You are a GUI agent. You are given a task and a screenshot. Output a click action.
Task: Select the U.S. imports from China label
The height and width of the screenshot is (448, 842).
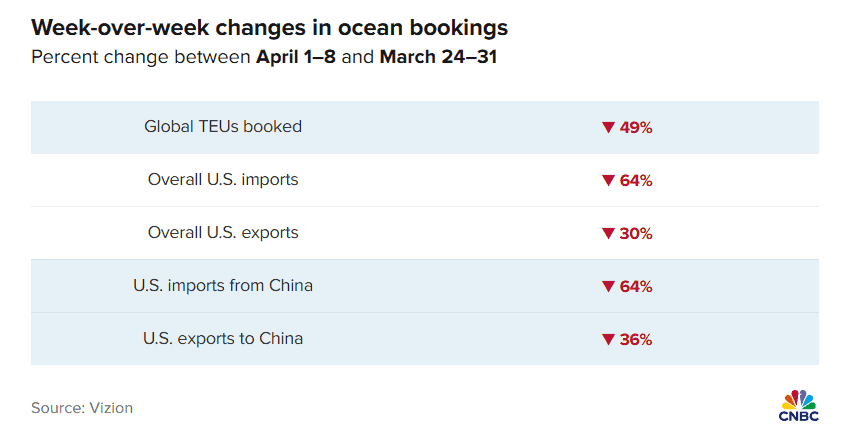(223, 285)
